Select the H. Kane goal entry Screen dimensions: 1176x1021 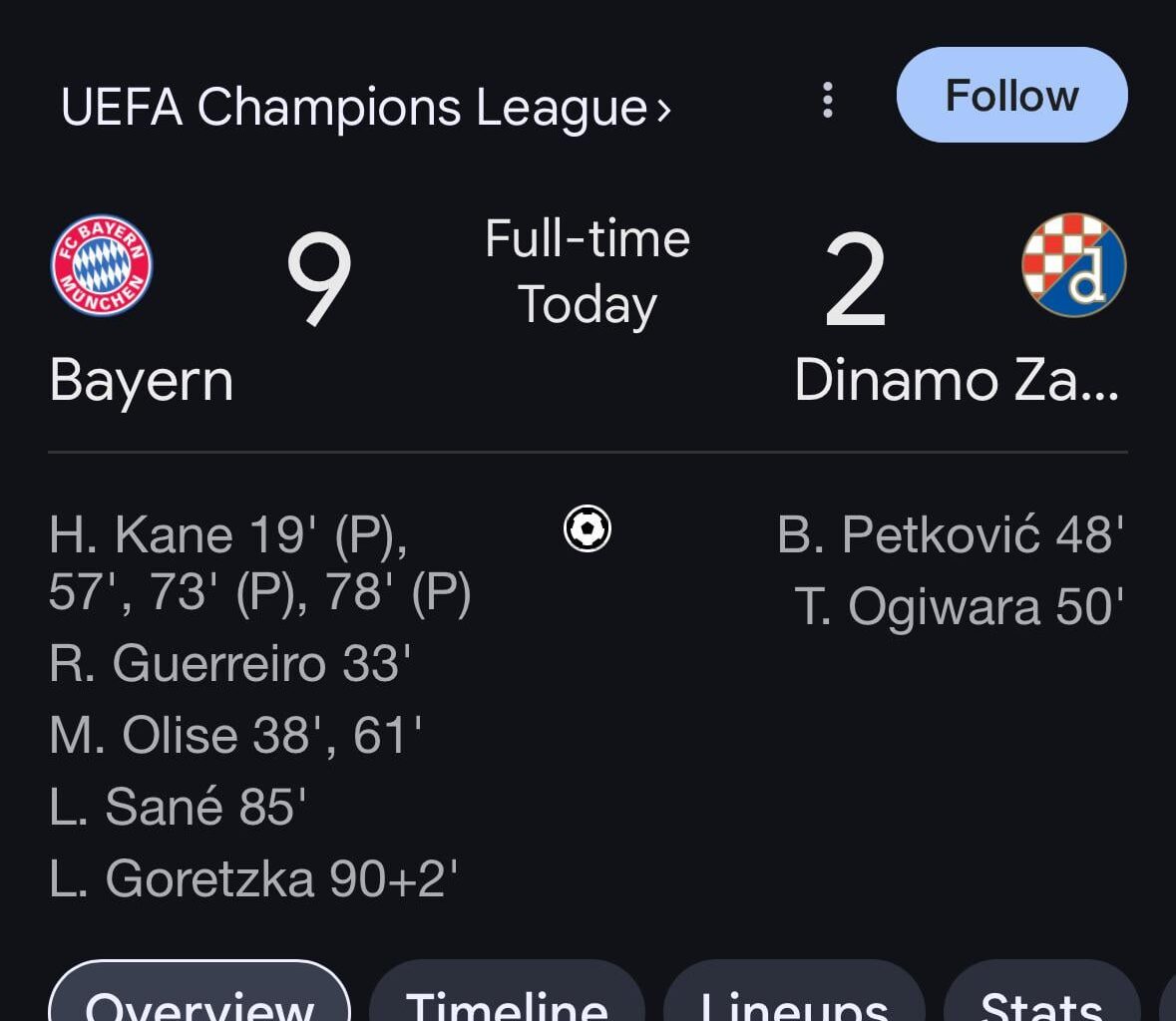point(259,563)
